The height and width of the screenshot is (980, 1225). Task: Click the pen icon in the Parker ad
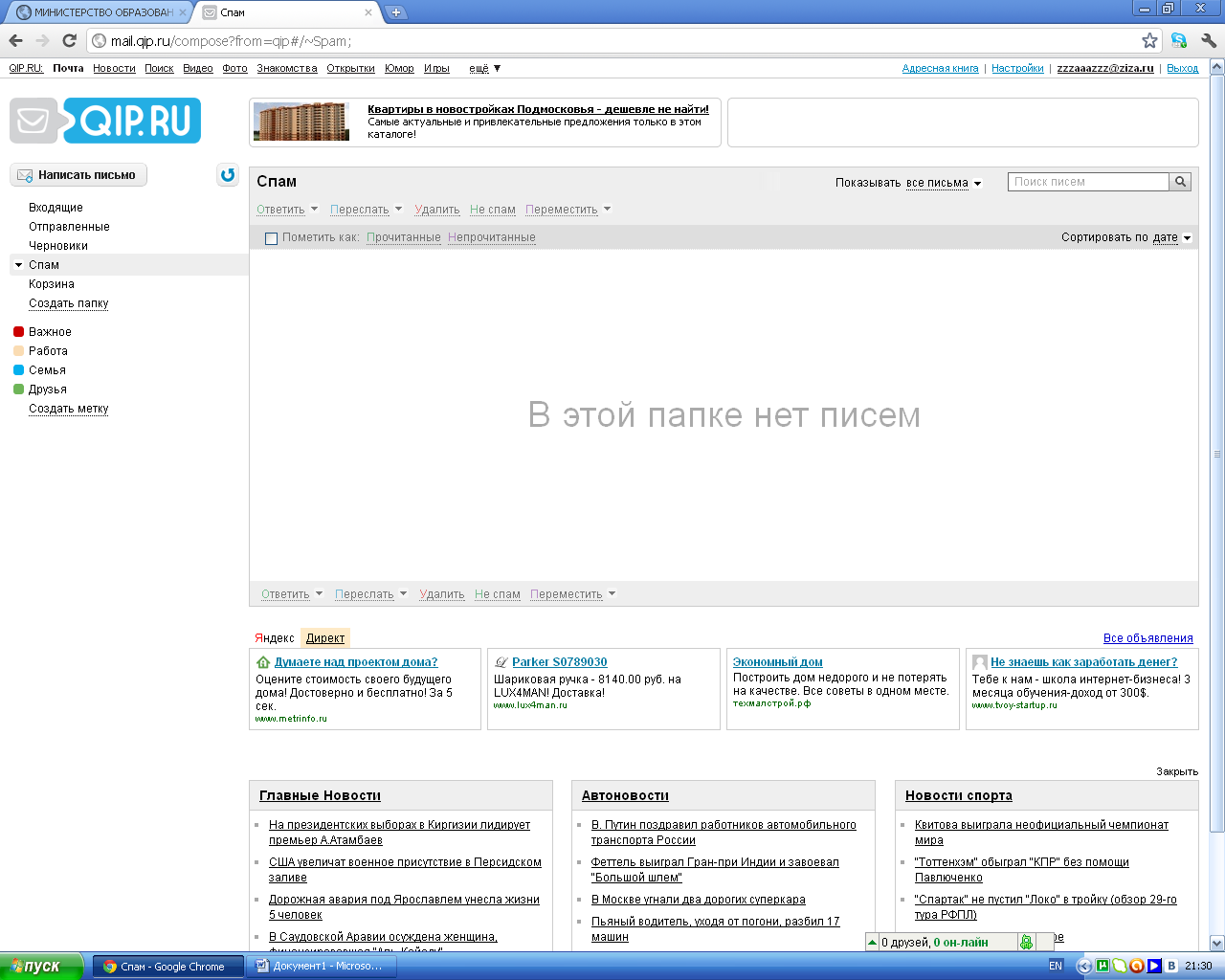[x=501, y=662]
